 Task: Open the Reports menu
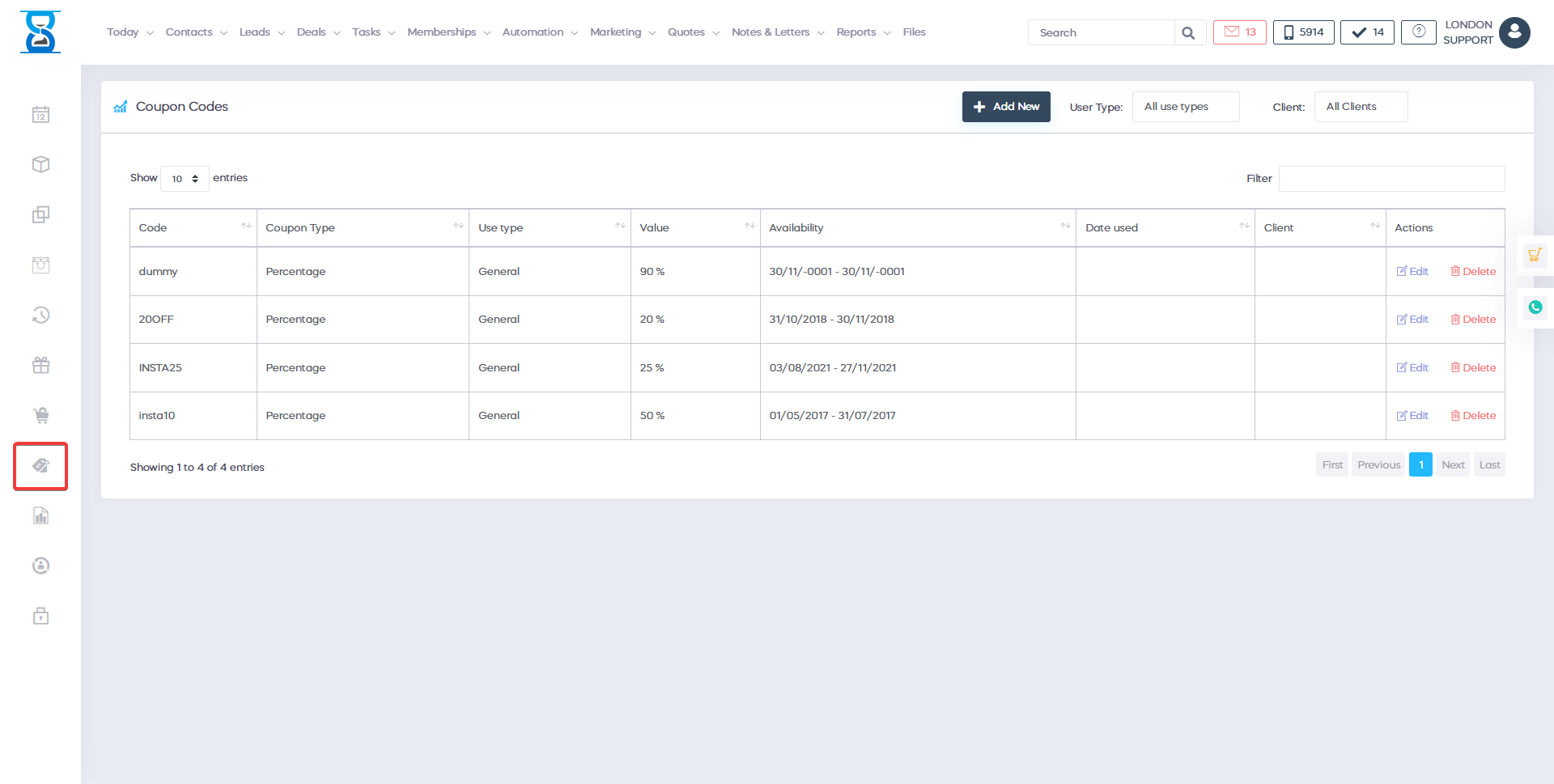point(863,32)
